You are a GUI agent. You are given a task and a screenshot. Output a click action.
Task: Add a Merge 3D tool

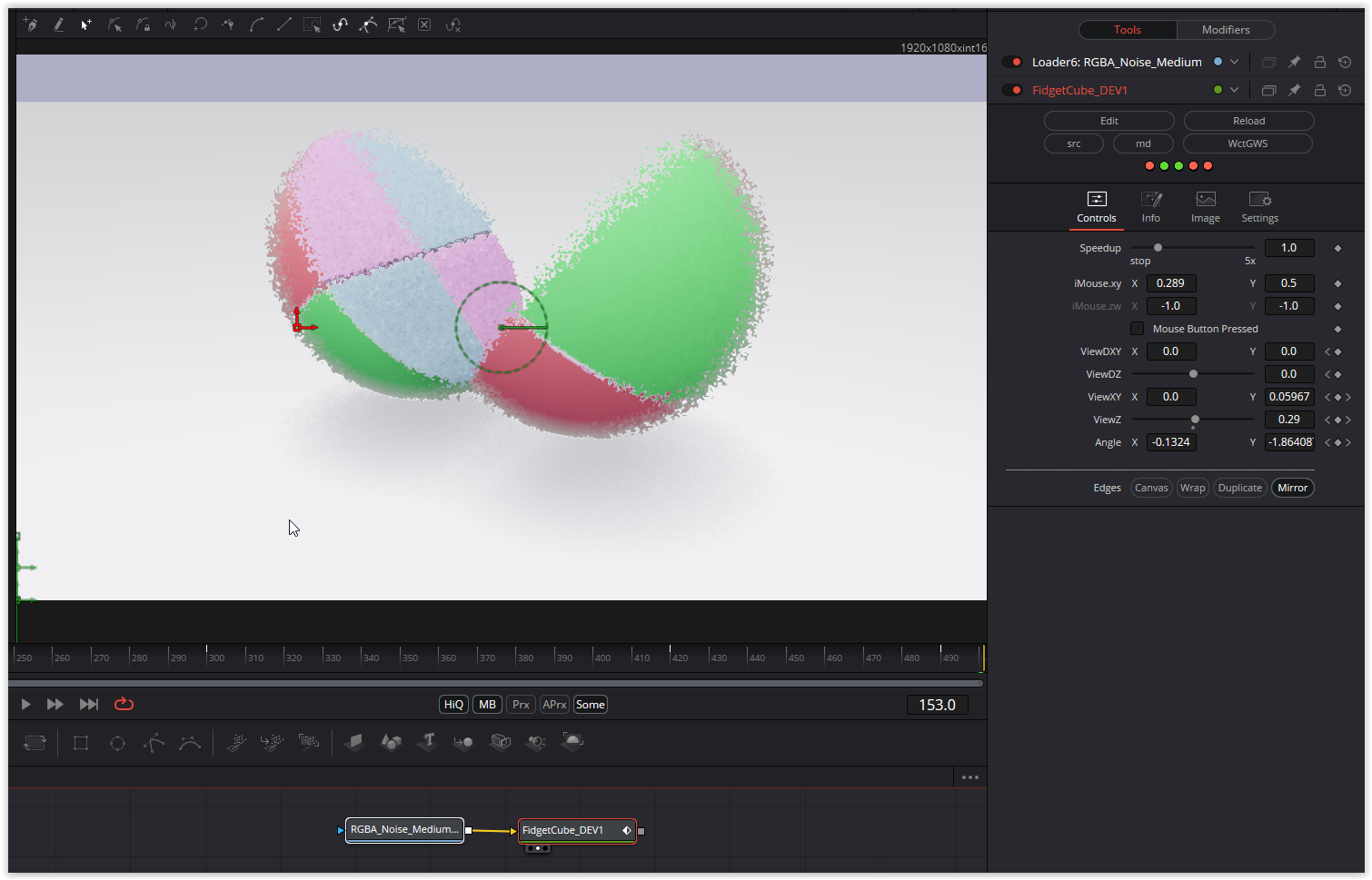click(x=463, y=743)
